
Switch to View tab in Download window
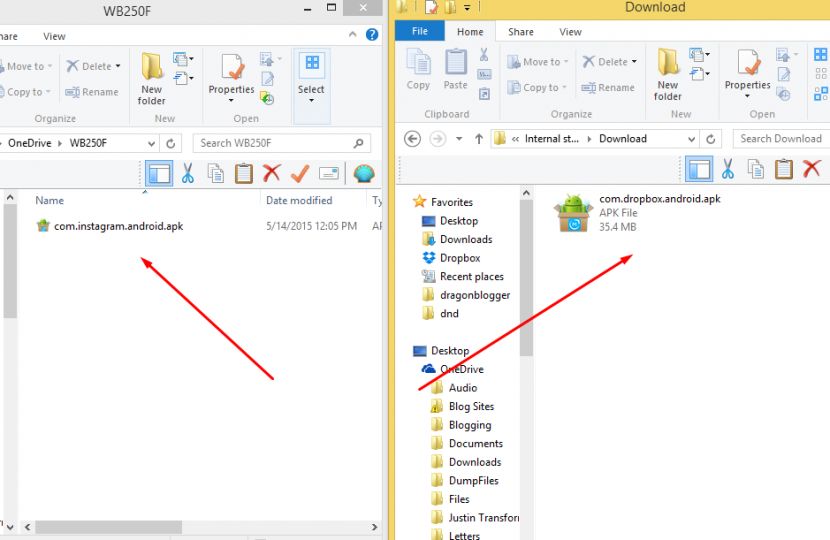(x=570, y=32)
